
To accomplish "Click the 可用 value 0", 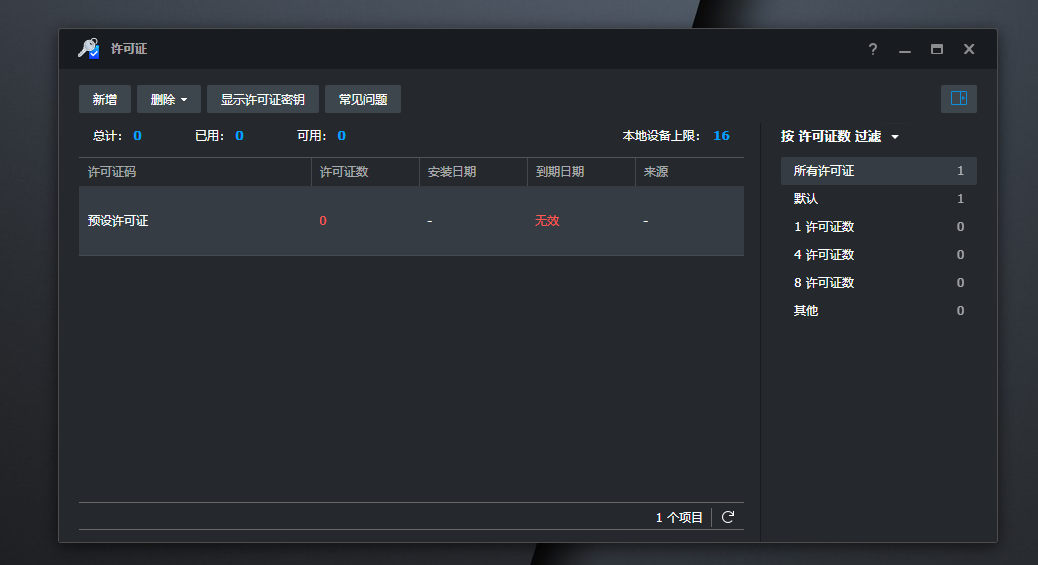I will [x=342, y=136].
